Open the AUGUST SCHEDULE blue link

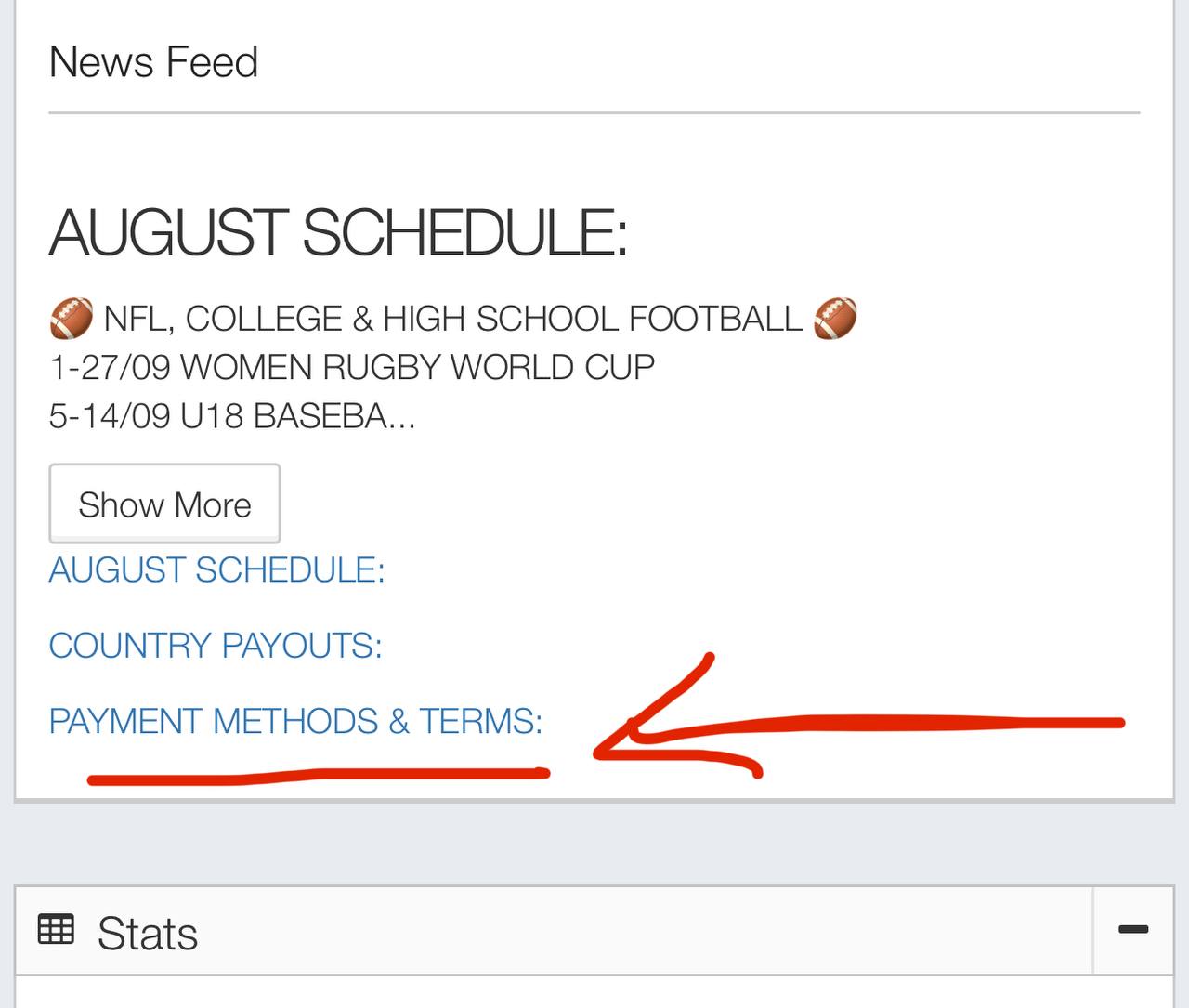click(216, 569)
